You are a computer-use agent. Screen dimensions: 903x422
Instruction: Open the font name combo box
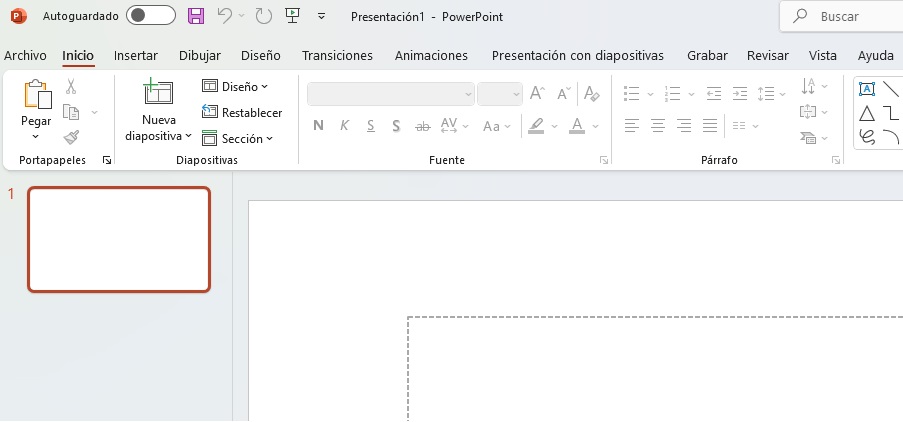[x=390, y=94]
